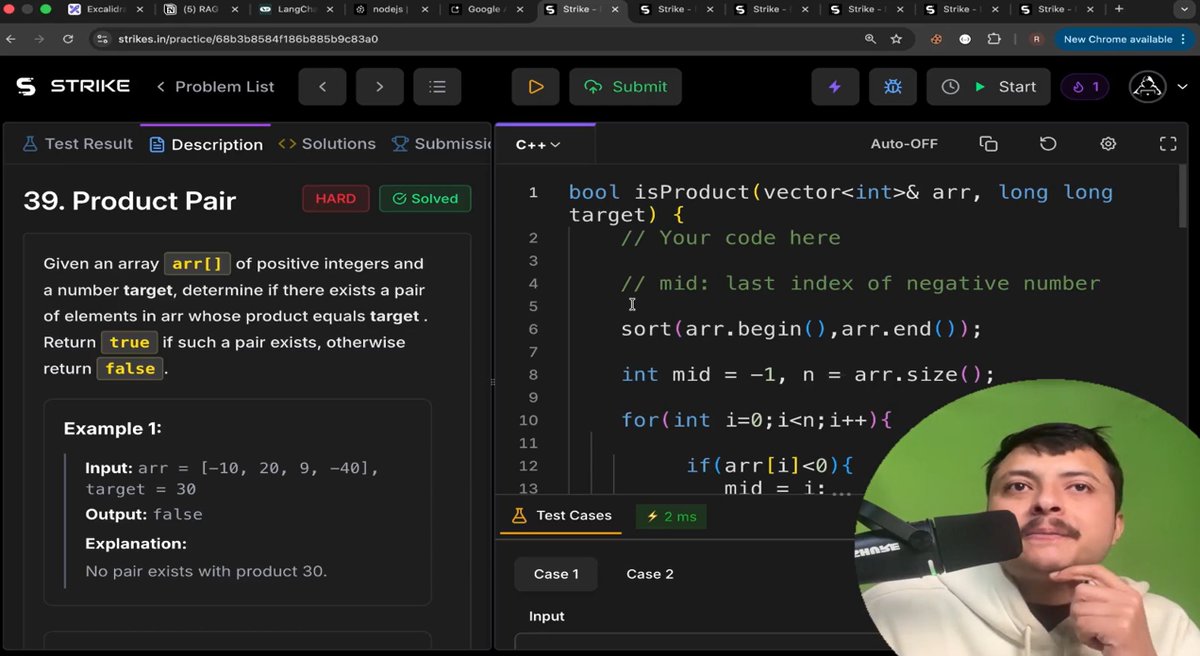Go to next problem with right arrow
The width and height of the screenshot is (1200, 656).
click(379, 87)
